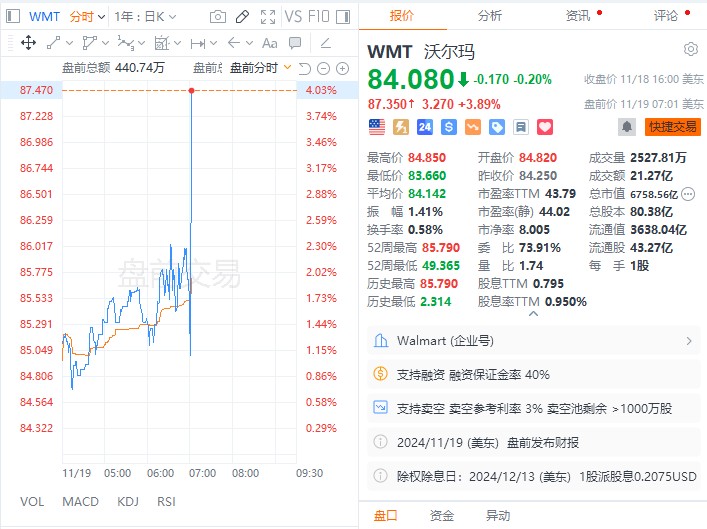
Task: Expand wave pattern tool options arrow
Action: pyautogui.click(x=142, y=43)
